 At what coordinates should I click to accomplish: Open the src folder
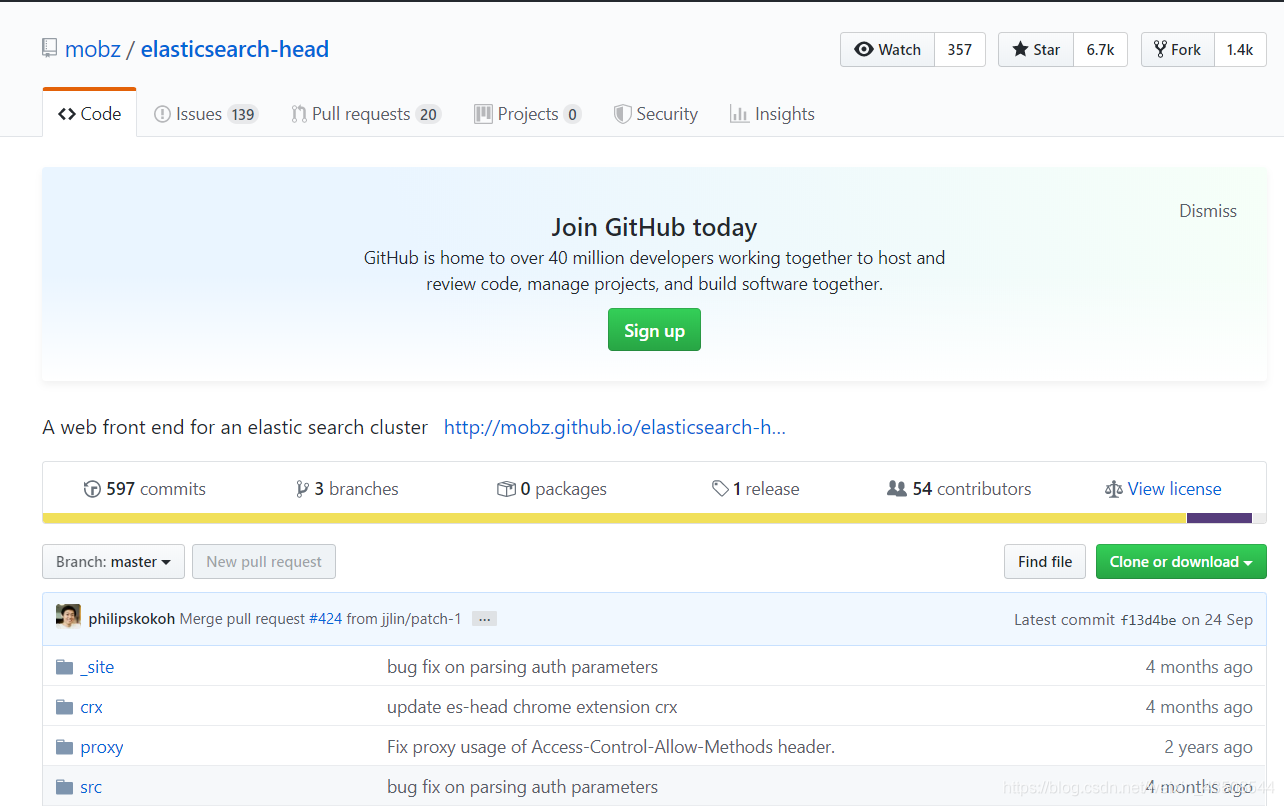click(91, 787)
